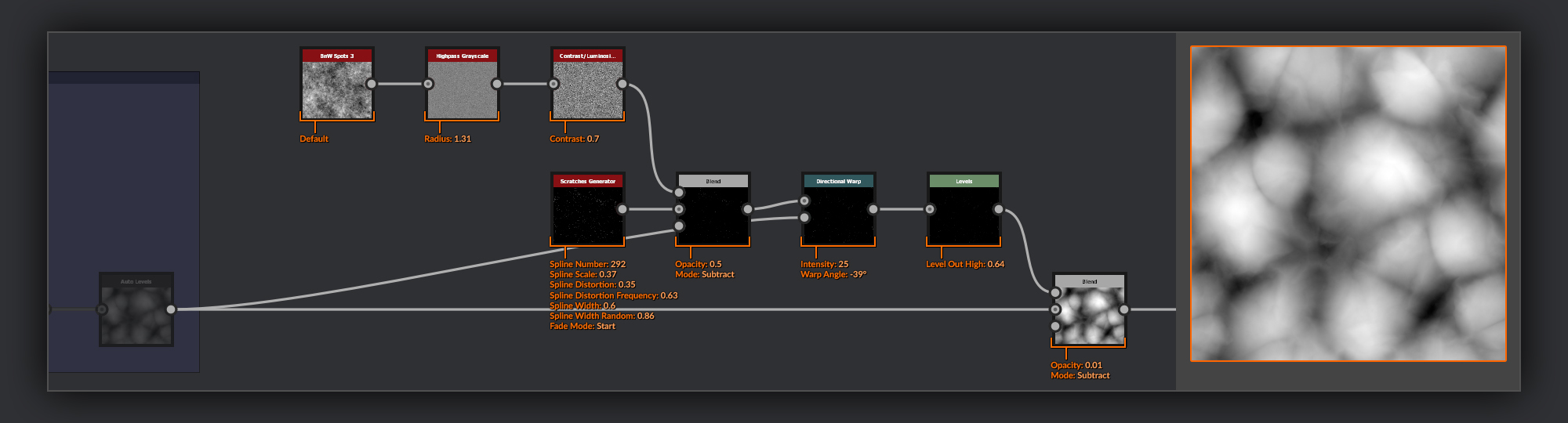Select the Highpass Grayscale node thumbnail

[x=463, y=90]
